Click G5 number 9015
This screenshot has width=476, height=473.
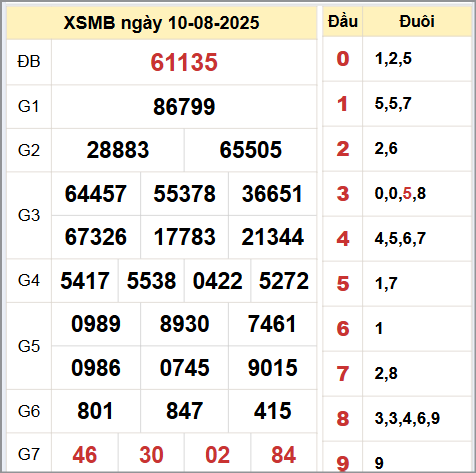pos(272,368)
